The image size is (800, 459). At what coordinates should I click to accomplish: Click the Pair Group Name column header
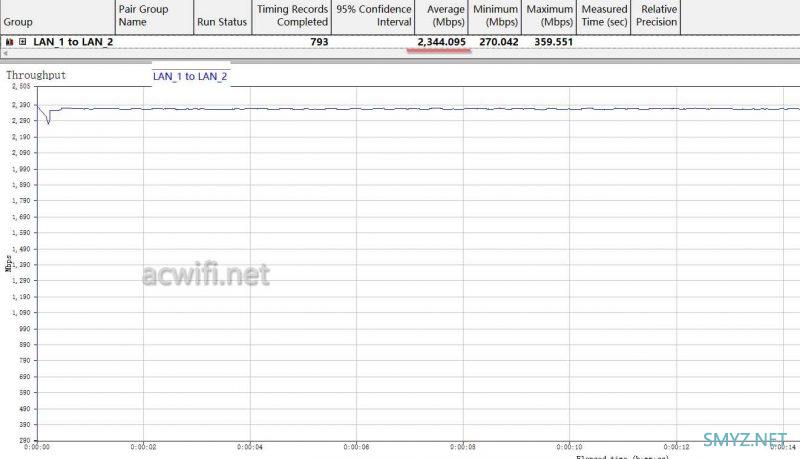143,15
